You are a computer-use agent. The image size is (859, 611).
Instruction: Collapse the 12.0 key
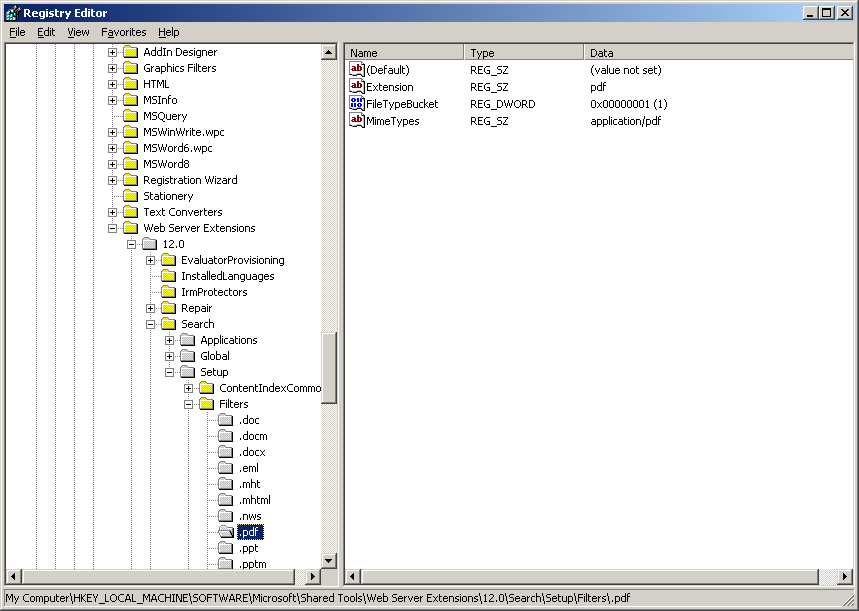[x=131, y=244]
